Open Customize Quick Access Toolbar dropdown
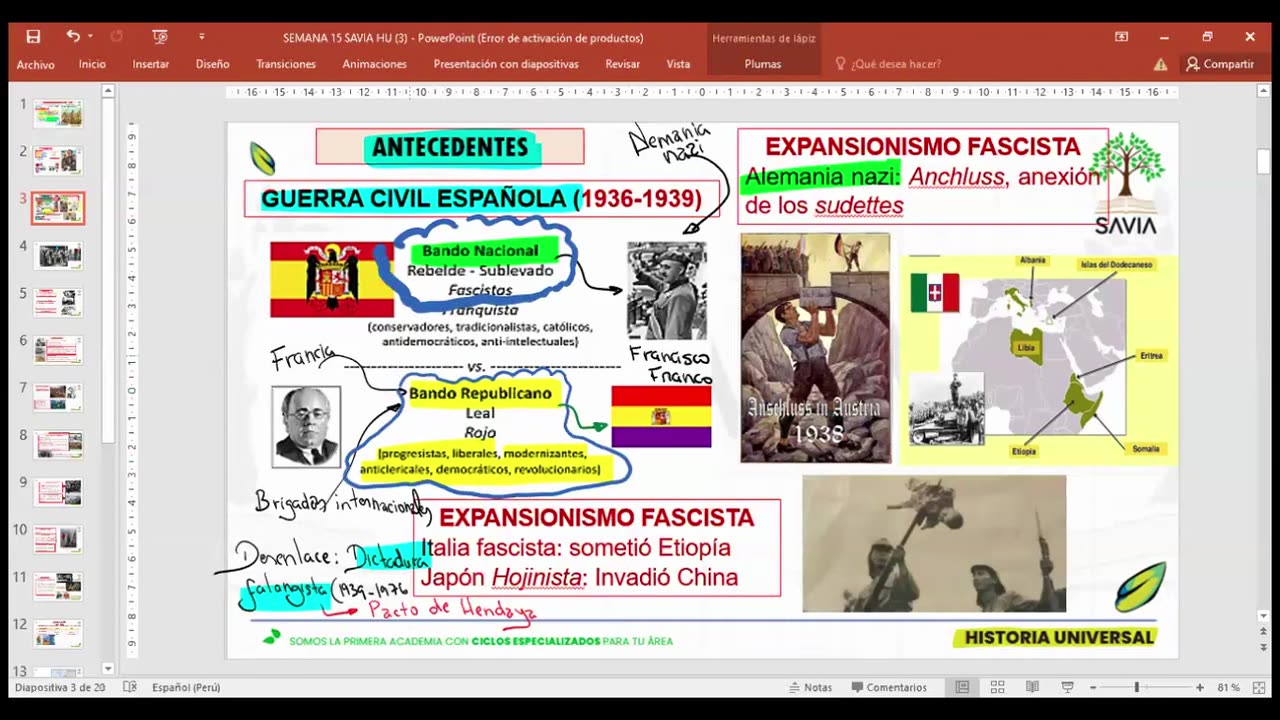The width and height of the screenshot is (1280, 720). click(201, 37)
